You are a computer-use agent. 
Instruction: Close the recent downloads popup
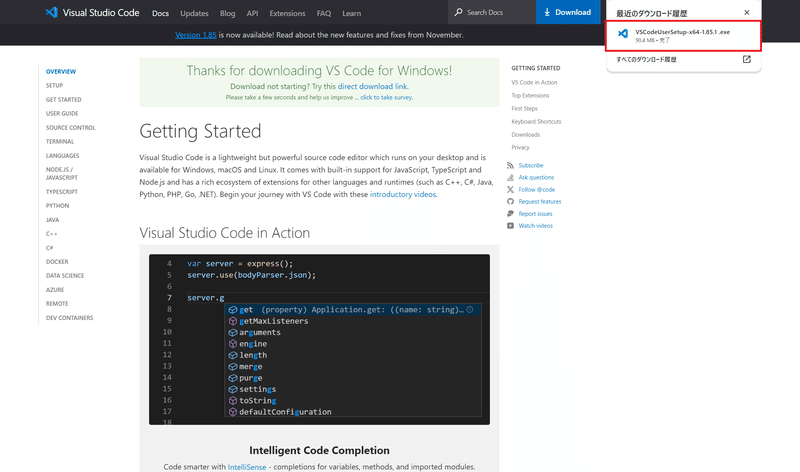pyautogui.click(x=746, y=12)
